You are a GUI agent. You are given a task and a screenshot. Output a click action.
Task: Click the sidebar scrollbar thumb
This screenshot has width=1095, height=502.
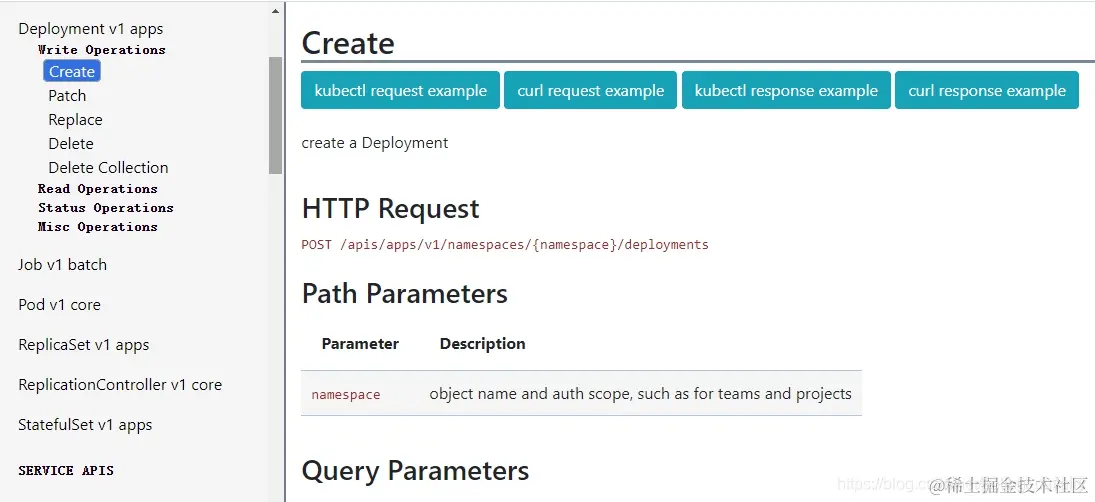coord(275,115)
